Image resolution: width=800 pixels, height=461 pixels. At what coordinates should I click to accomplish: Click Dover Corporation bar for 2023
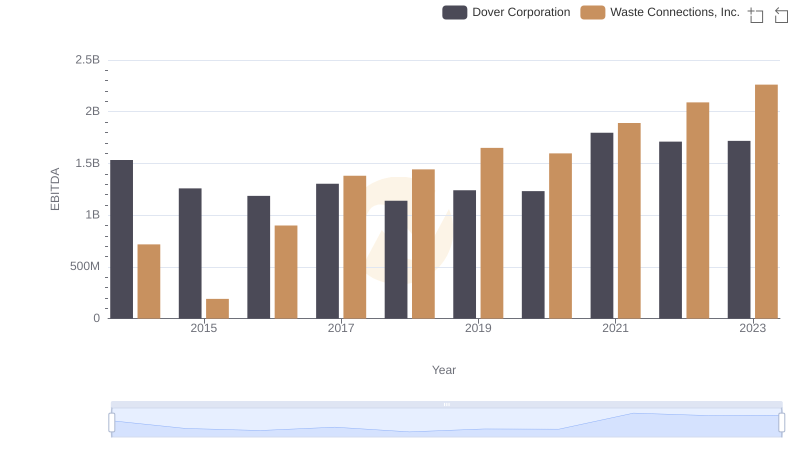[739, 229]
